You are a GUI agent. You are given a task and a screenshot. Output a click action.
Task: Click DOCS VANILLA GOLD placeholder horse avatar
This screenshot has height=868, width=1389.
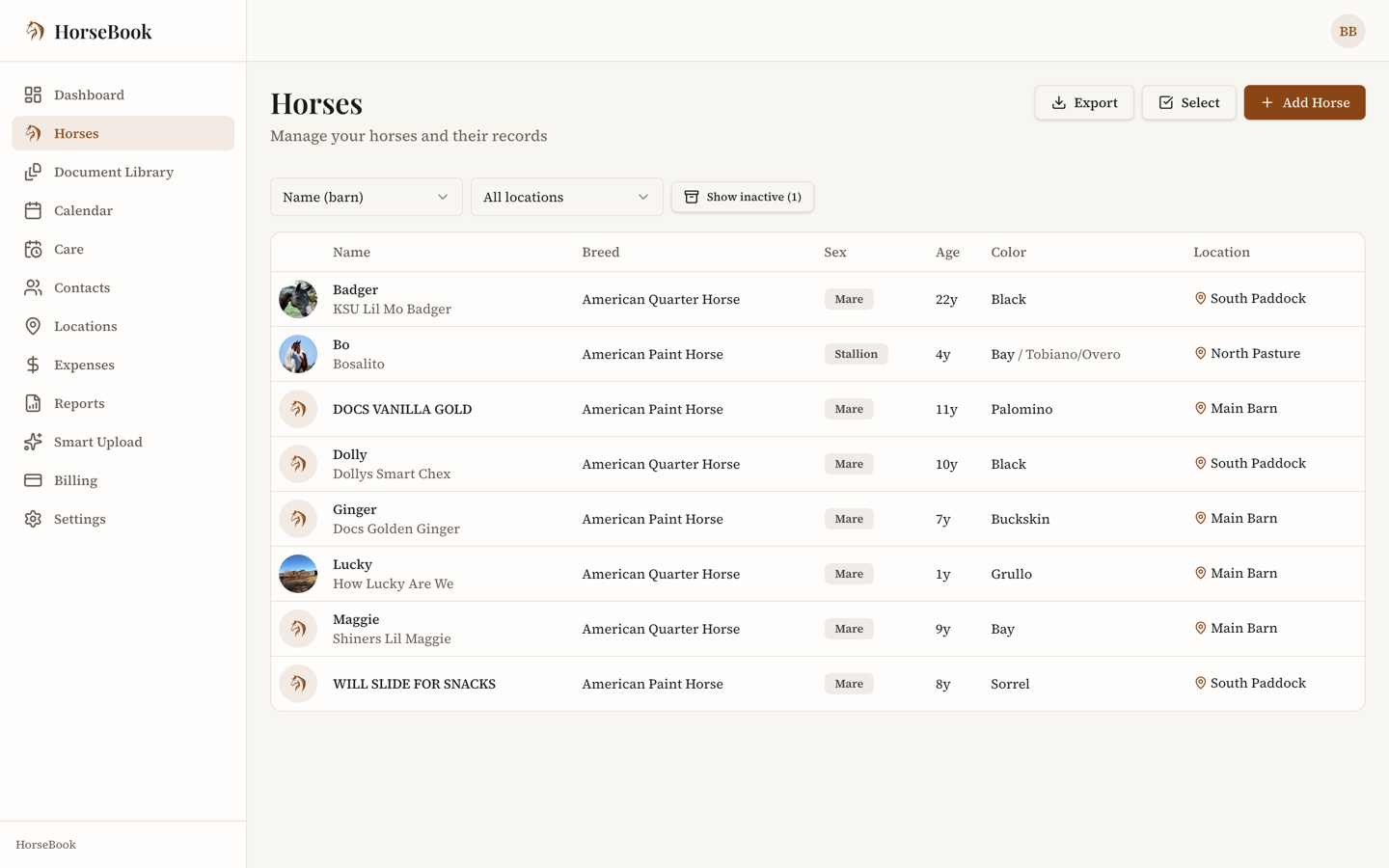298,409
